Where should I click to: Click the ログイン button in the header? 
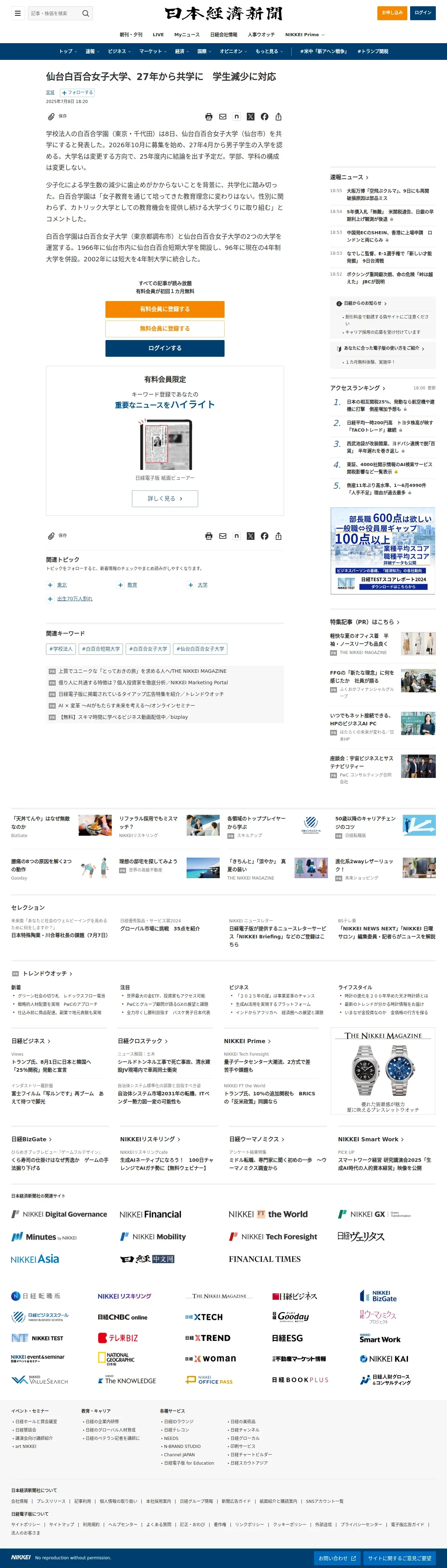[423, 13]
